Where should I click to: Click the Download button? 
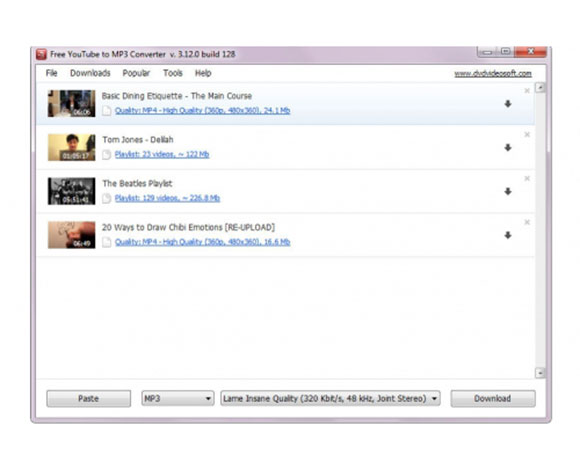tap(493, 399)
